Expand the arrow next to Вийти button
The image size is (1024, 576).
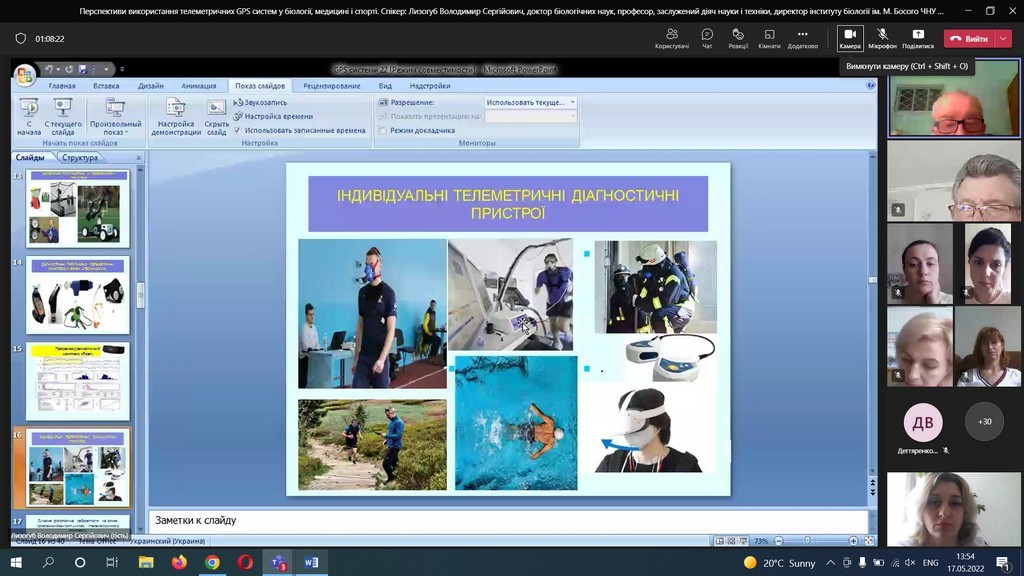point(1003,39)
